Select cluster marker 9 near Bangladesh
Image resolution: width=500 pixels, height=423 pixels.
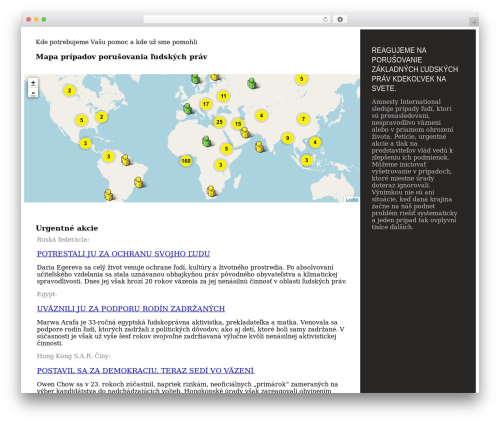point(287,138)
